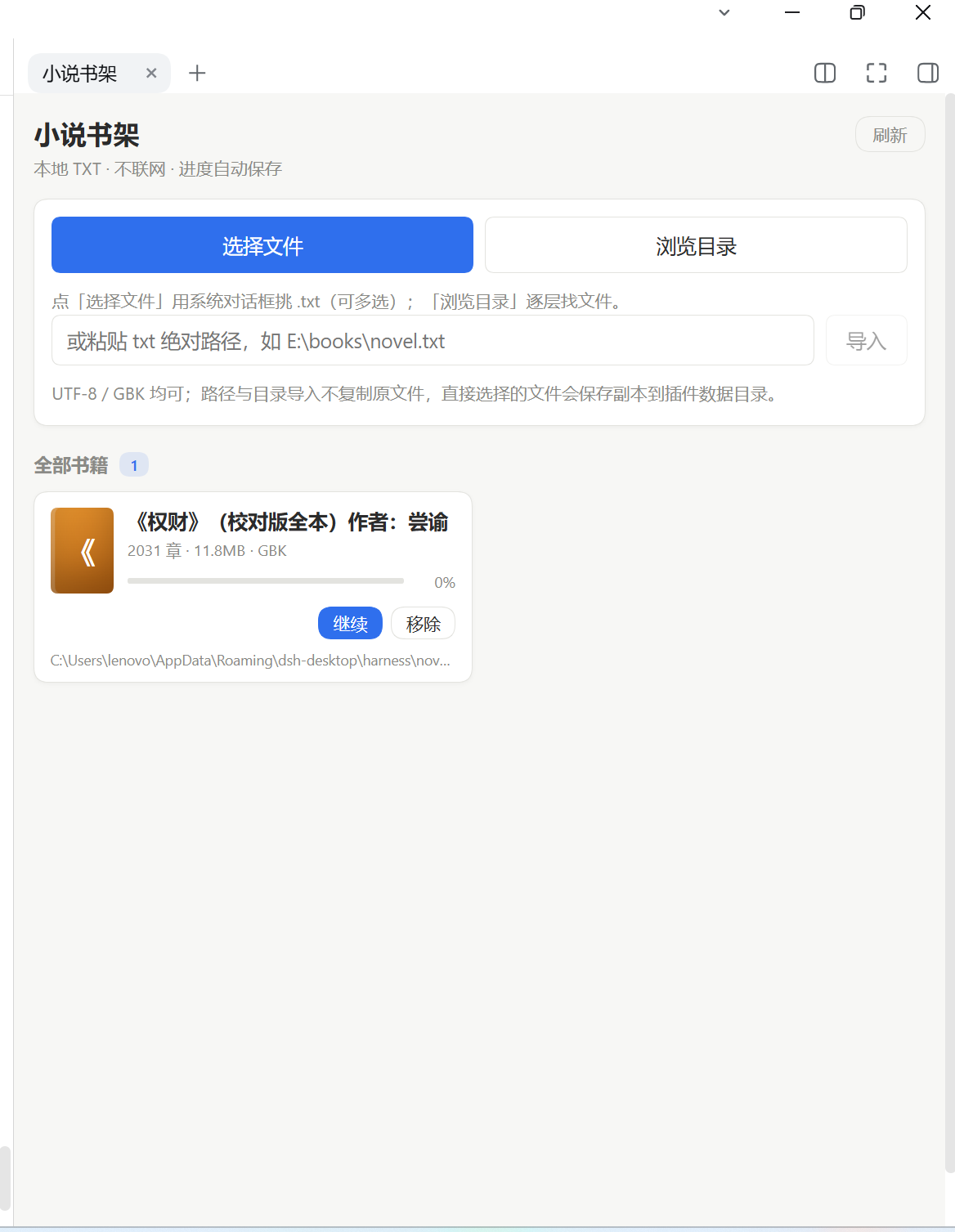Close the 小说书架 tab
Viewport: 955px width, 1232px height.
coord(151,73)
